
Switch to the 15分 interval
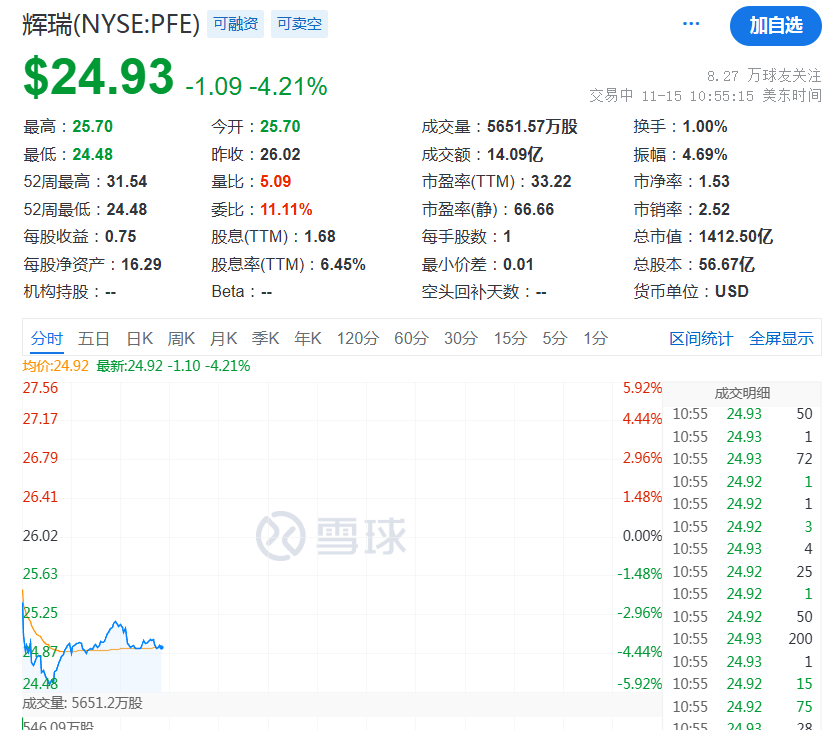coord(509,339)
